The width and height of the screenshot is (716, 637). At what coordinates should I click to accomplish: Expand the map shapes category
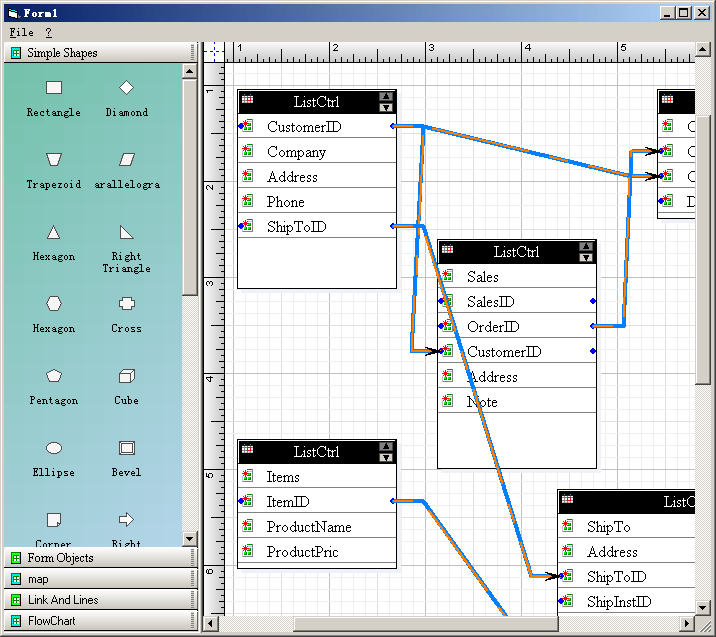100,579
